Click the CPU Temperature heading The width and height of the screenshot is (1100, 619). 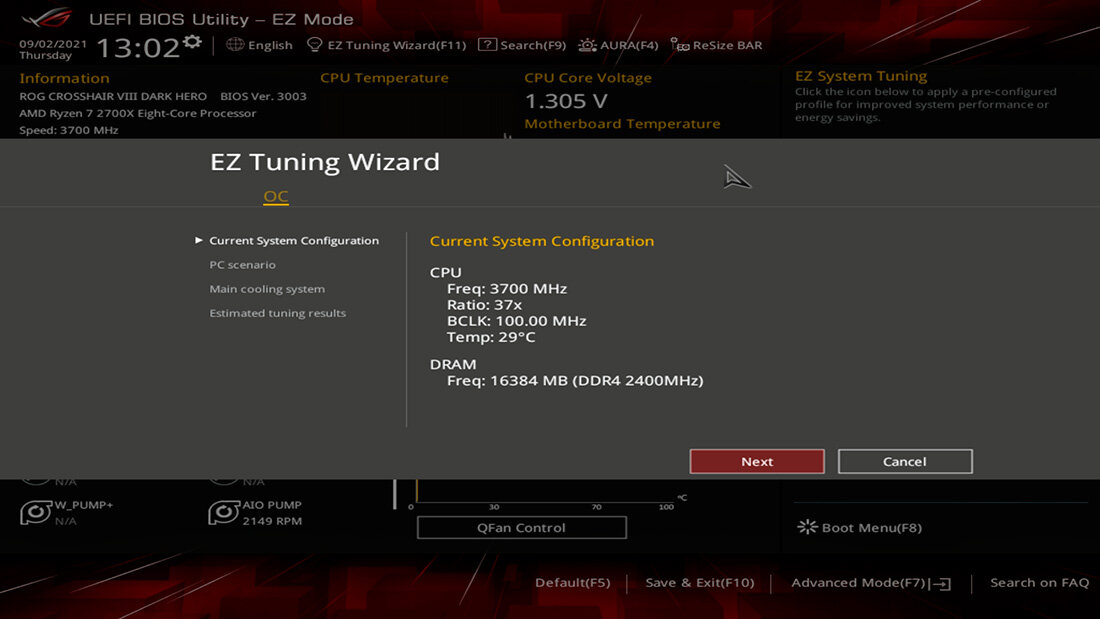pos(384,78)
